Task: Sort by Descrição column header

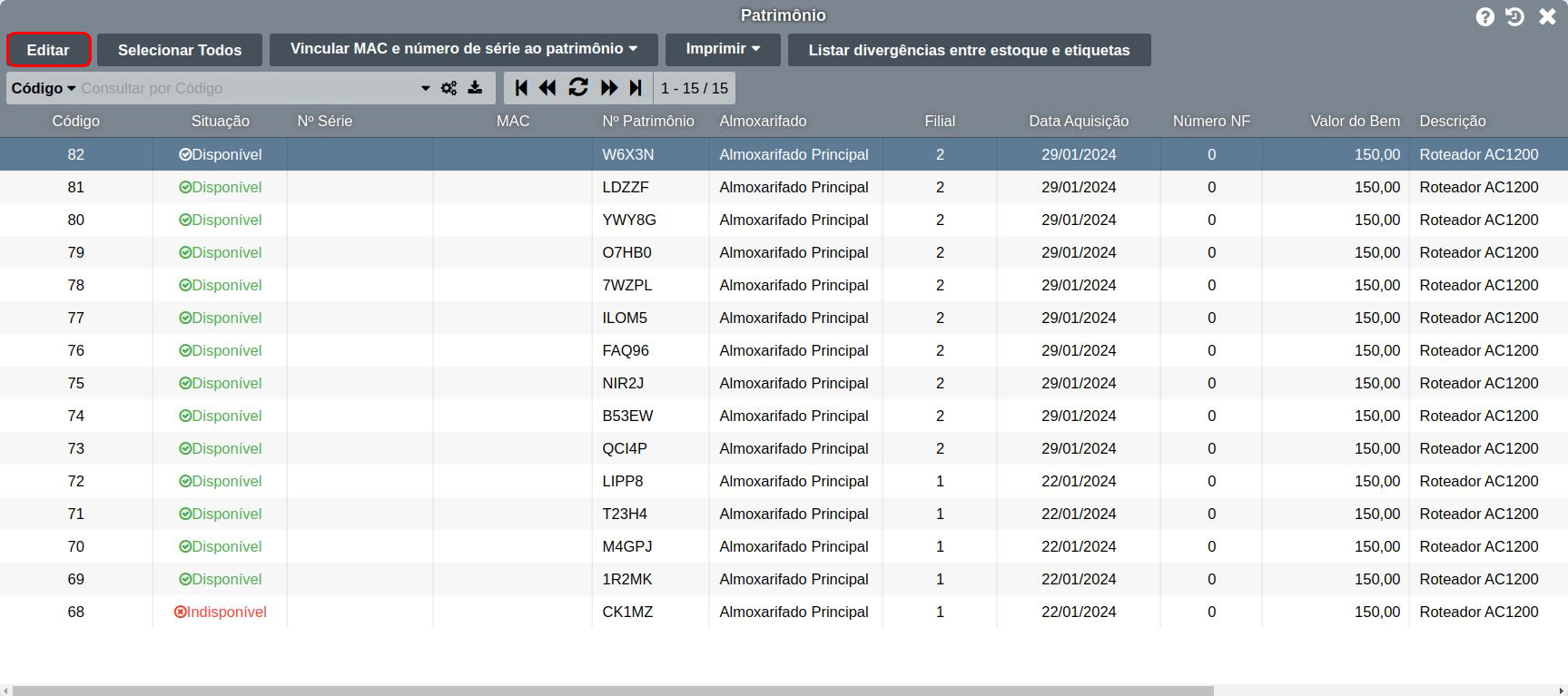Action: tap(1453, 121)
